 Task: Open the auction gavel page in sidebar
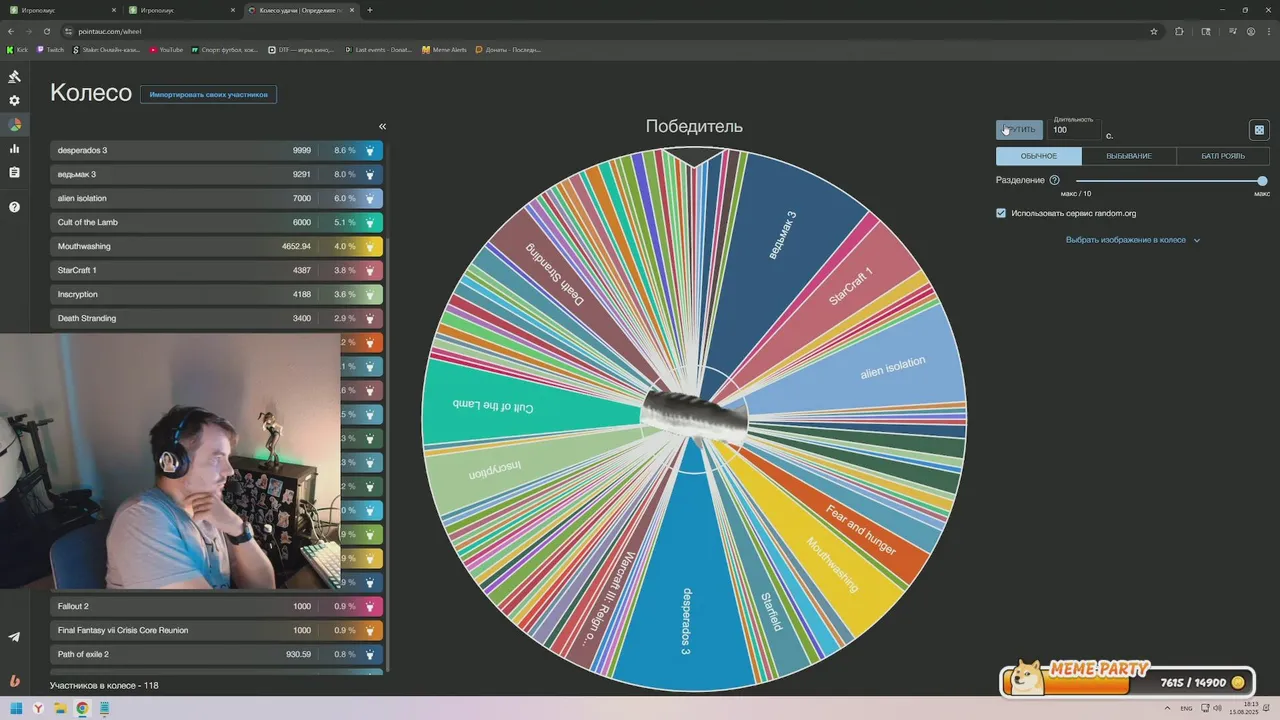pos(14,77)
